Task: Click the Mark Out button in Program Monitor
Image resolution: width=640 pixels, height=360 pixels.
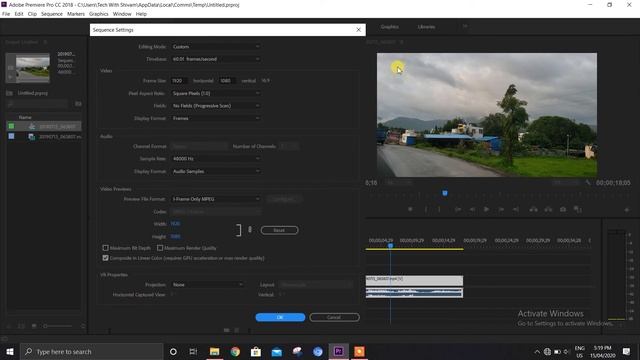Action: (440, 209)
